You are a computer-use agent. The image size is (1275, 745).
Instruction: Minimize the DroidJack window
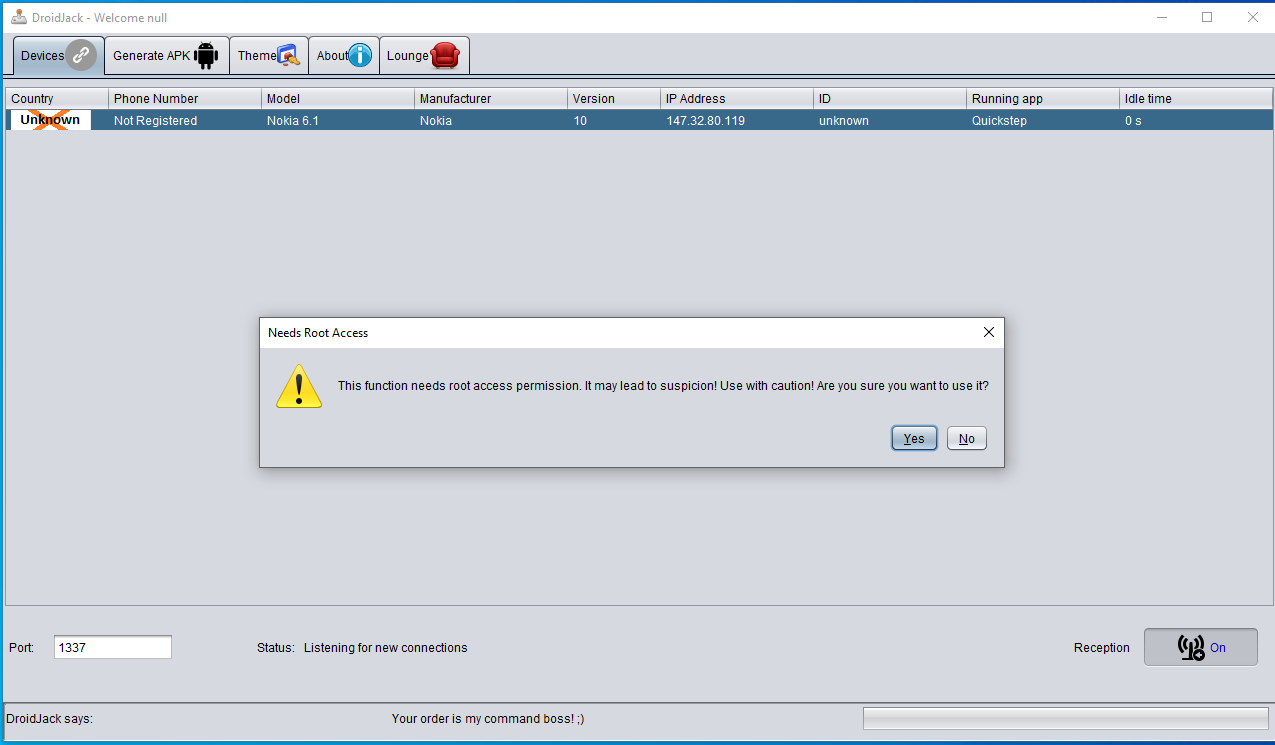coord(1162,17)
